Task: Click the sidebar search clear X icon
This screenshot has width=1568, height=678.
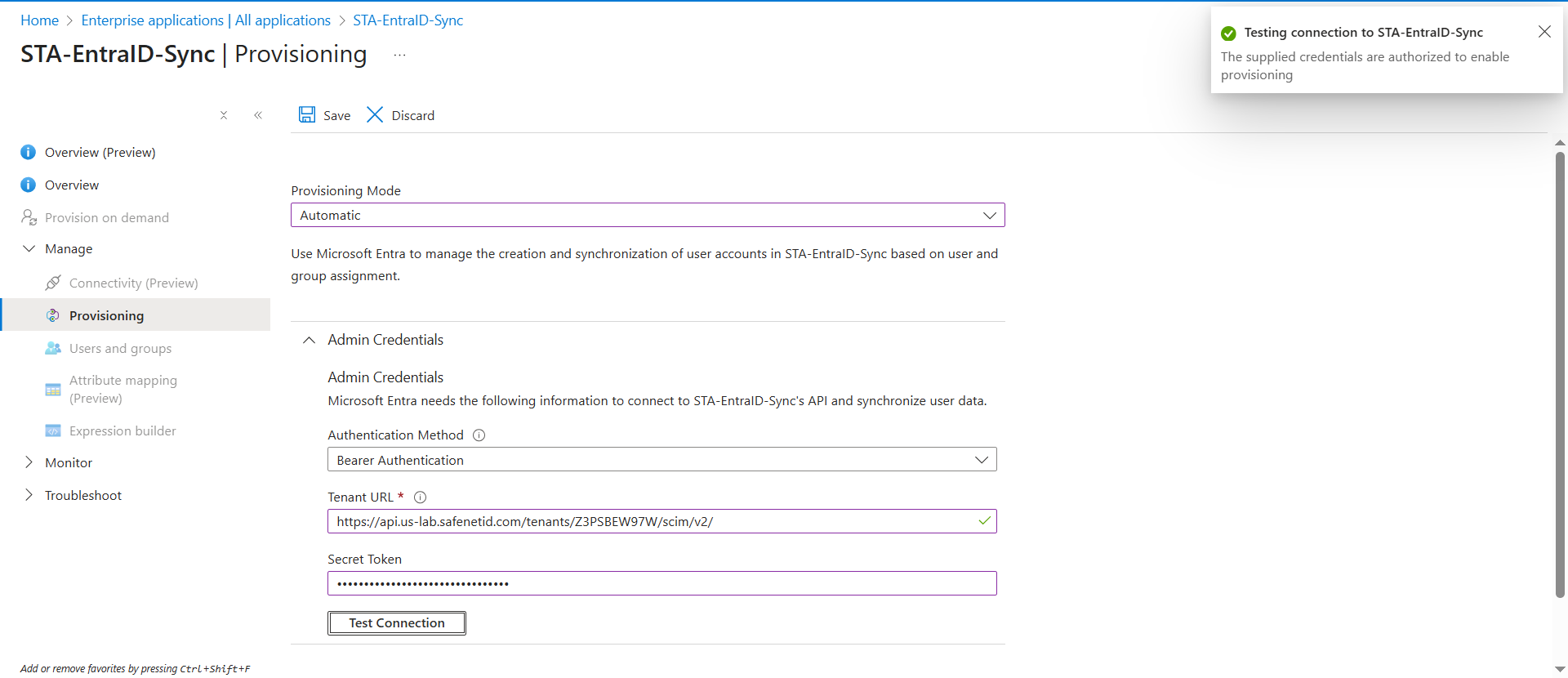Action: [x=224, y=115]
